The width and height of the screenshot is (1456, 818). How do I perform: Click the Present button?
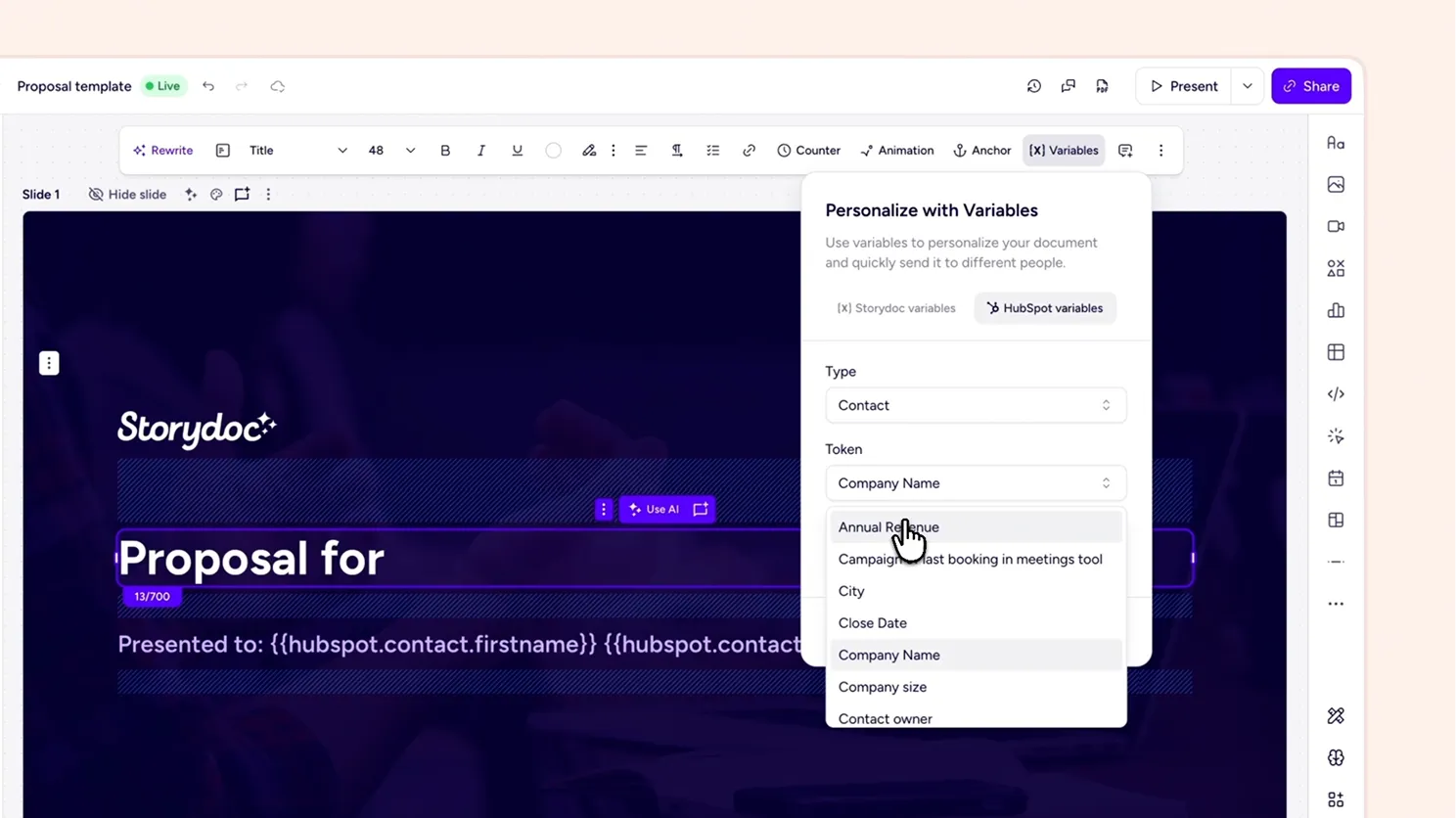coord(1184,86)
